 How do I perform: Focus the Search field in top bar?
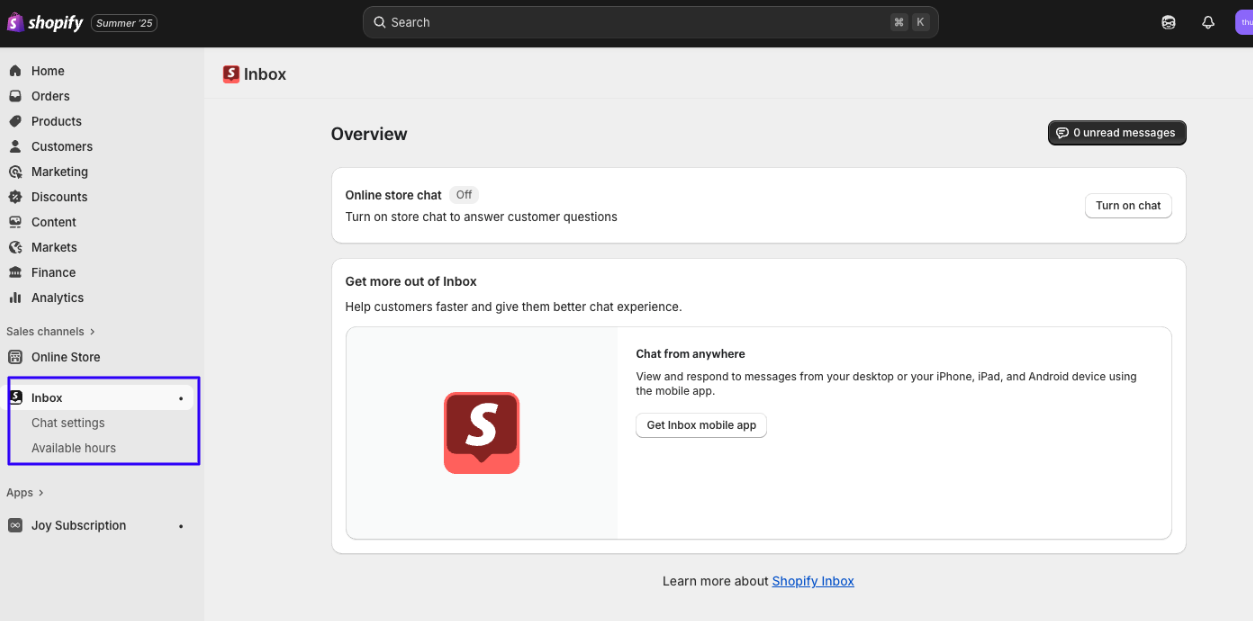tap(650, 22)
